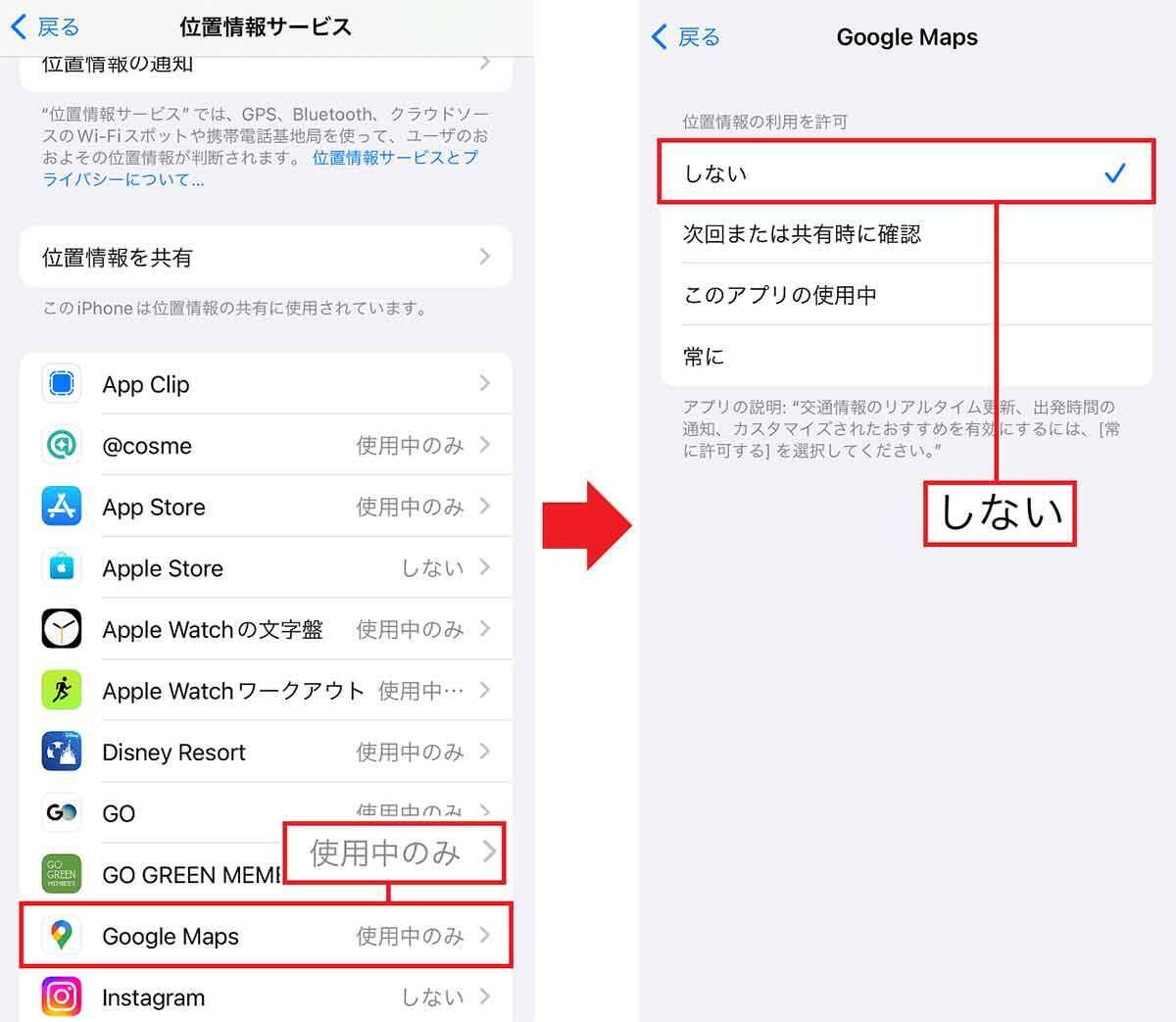Viewport: 1176px width, 1022px height.
Task: Tap the Apple Watch face clock icon
Action: [x=62, y=629]
